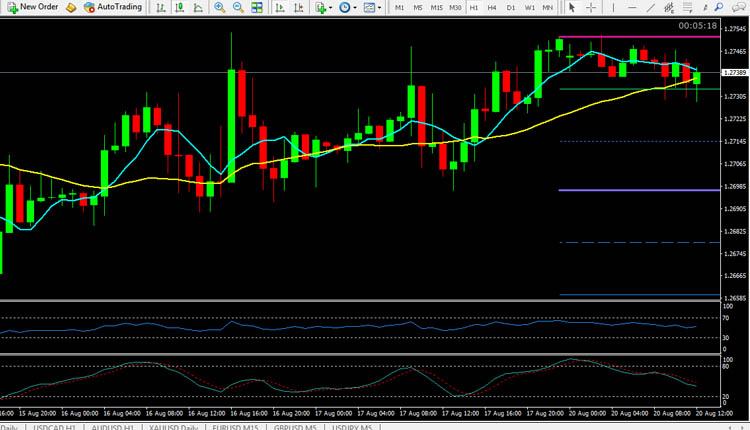Switch to candlestick chart display
Viewport: 750px width, 430px height.
click(179, 8)
